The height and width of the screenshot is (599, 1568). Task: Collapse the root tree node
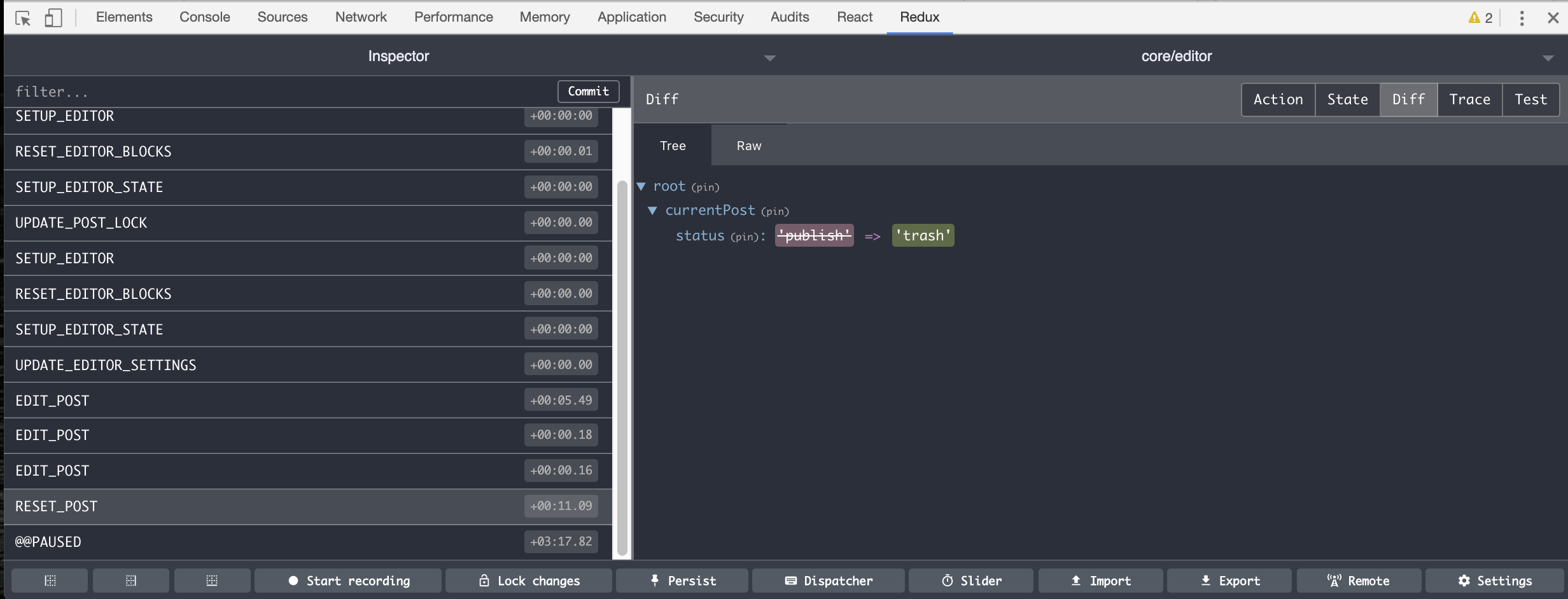click(641, 186)
